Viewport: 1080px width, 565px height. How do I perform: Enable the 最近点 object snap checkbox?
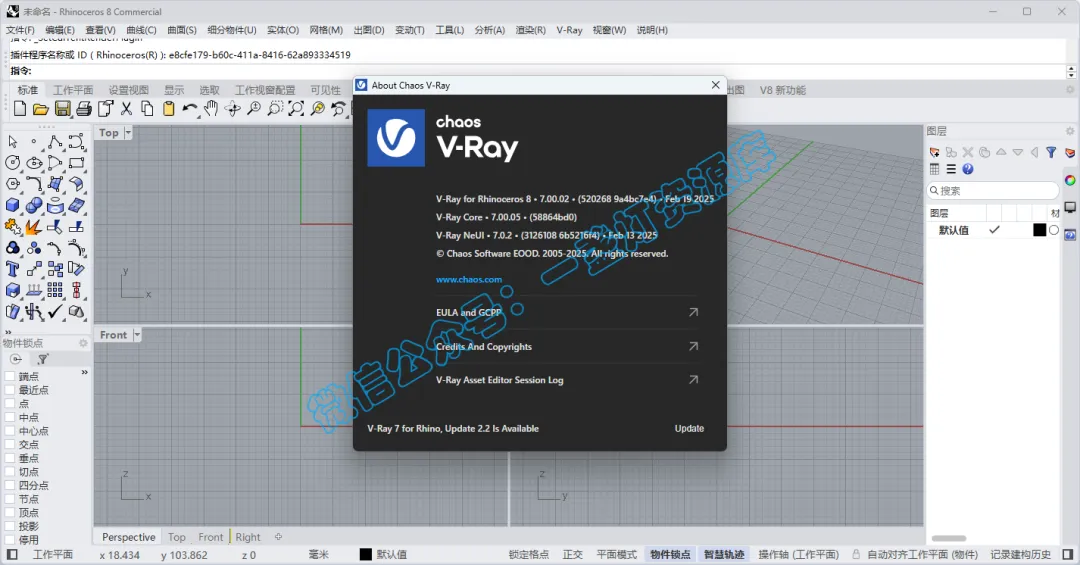(x=10, y=390)
